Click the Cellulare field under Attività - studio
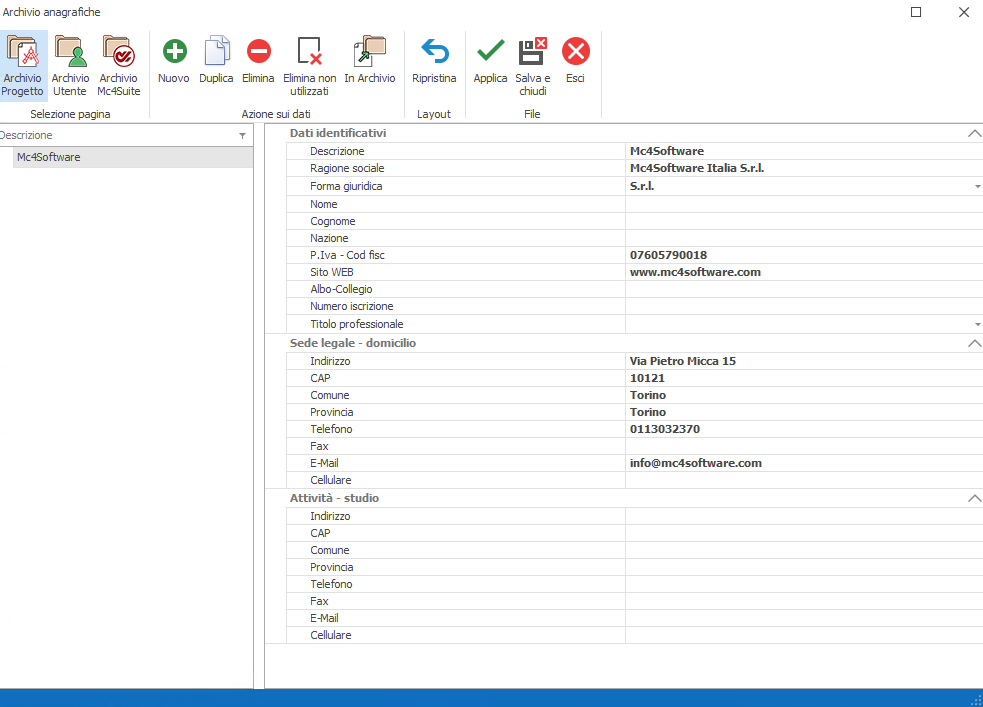This screenshot has height=707, width=983. (x=804, y=634)
